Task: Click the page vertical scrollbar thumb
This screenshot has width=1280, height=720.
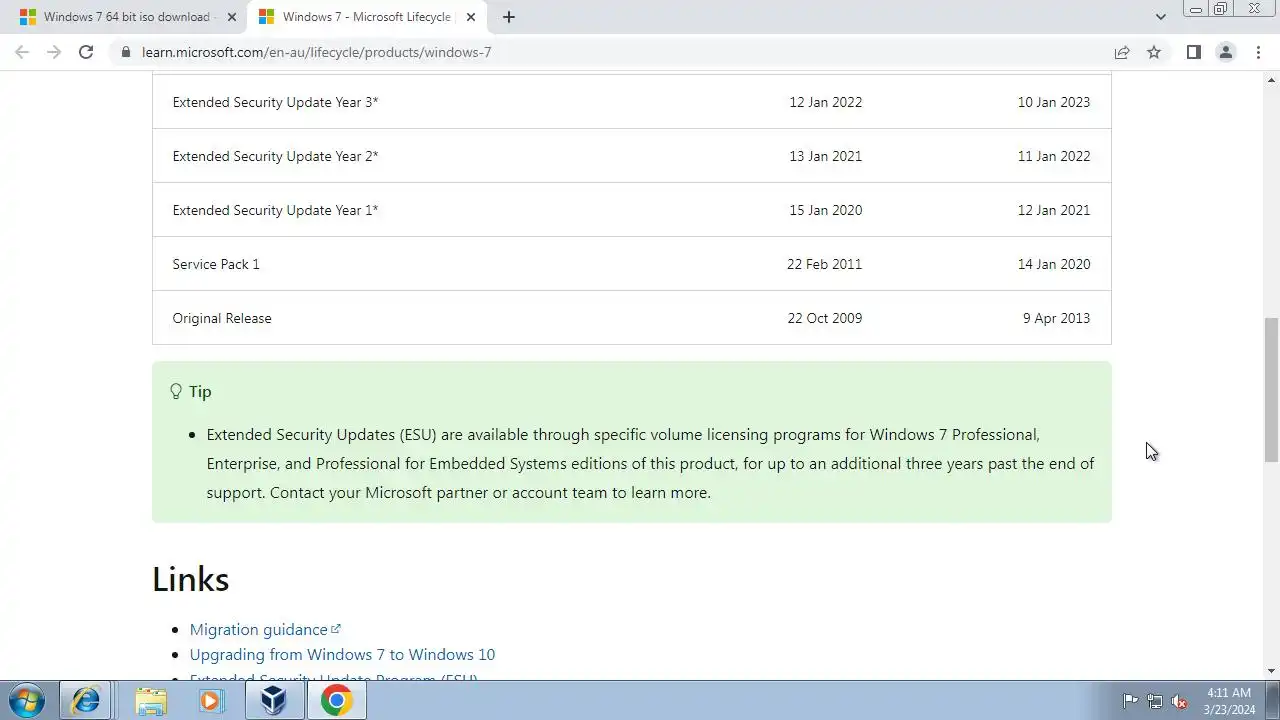Action: tap(1271, 389)
